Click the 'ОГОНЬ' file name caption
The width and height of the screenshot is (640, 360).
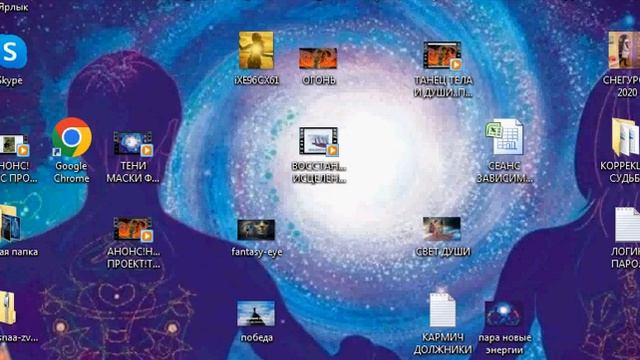point(319,80)
